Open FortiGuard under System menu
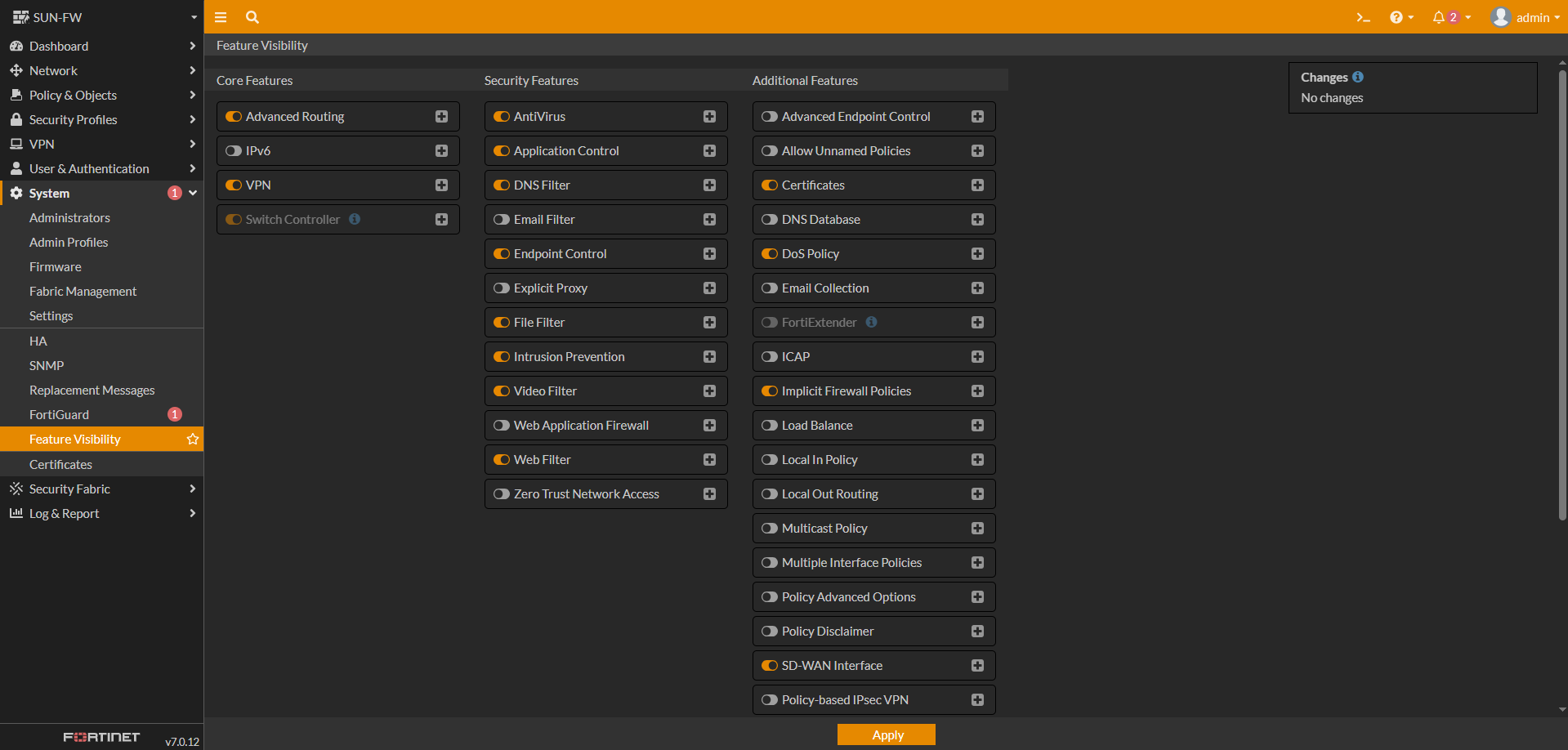Image resolution: width=1568 pixels, height=750 pixels. pyautogui.click(x=59, y=415)
